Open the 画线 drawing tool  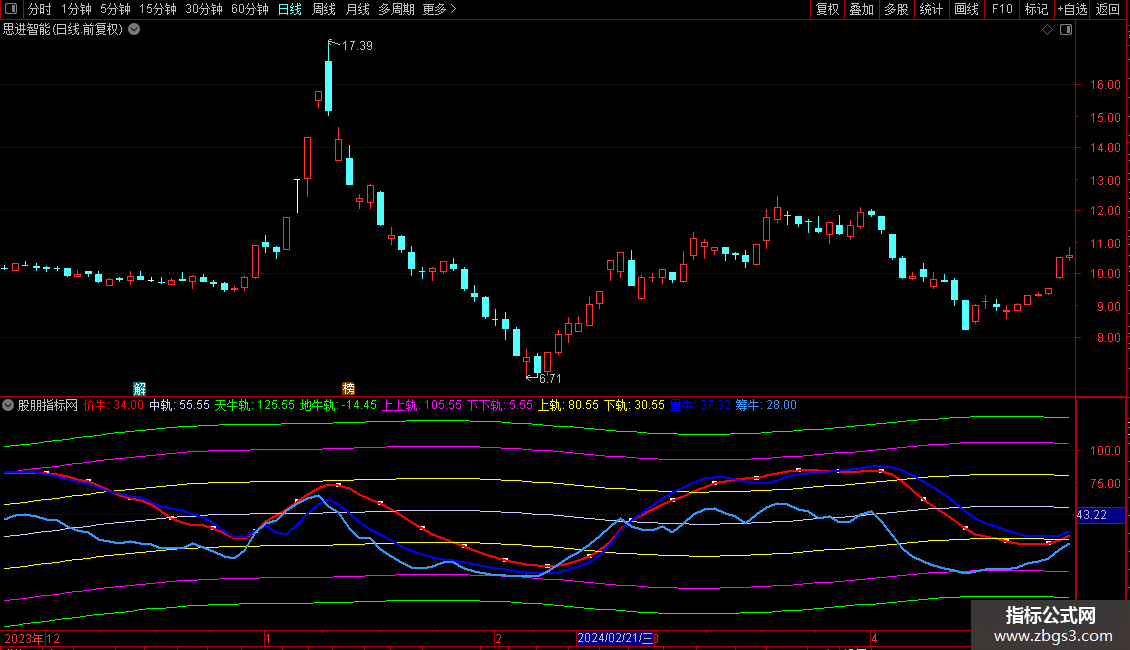click(966, 10)
